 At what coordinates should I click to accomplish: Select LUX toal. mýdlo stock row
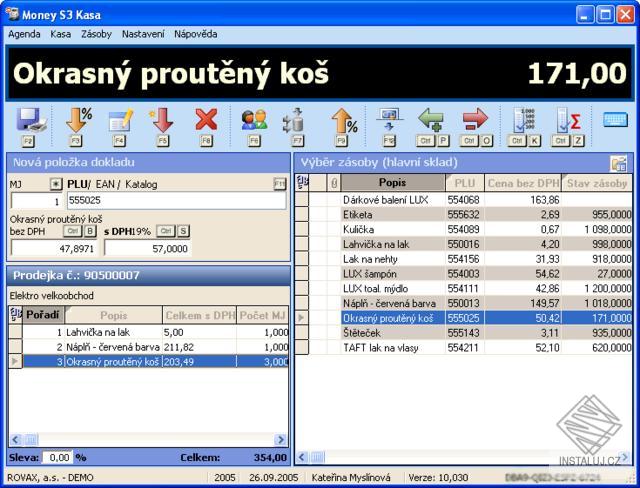(464, 288)
